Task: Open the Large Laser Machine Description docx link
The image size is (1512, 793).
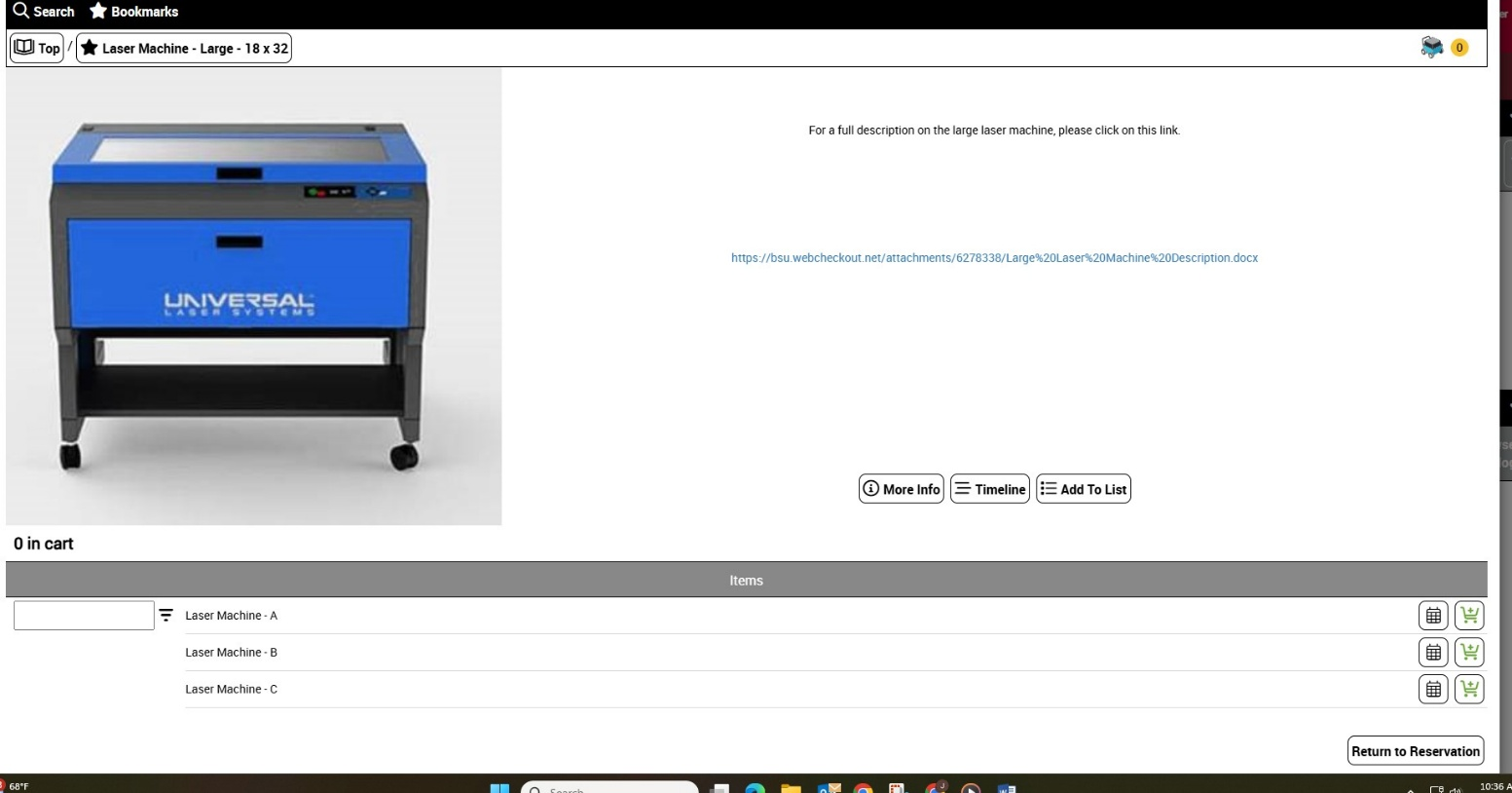Action: (x=994, y=258)
